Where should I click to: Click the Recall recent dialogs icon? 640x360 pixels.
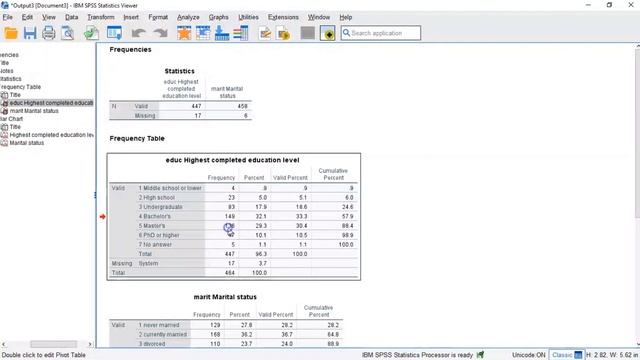114,33
